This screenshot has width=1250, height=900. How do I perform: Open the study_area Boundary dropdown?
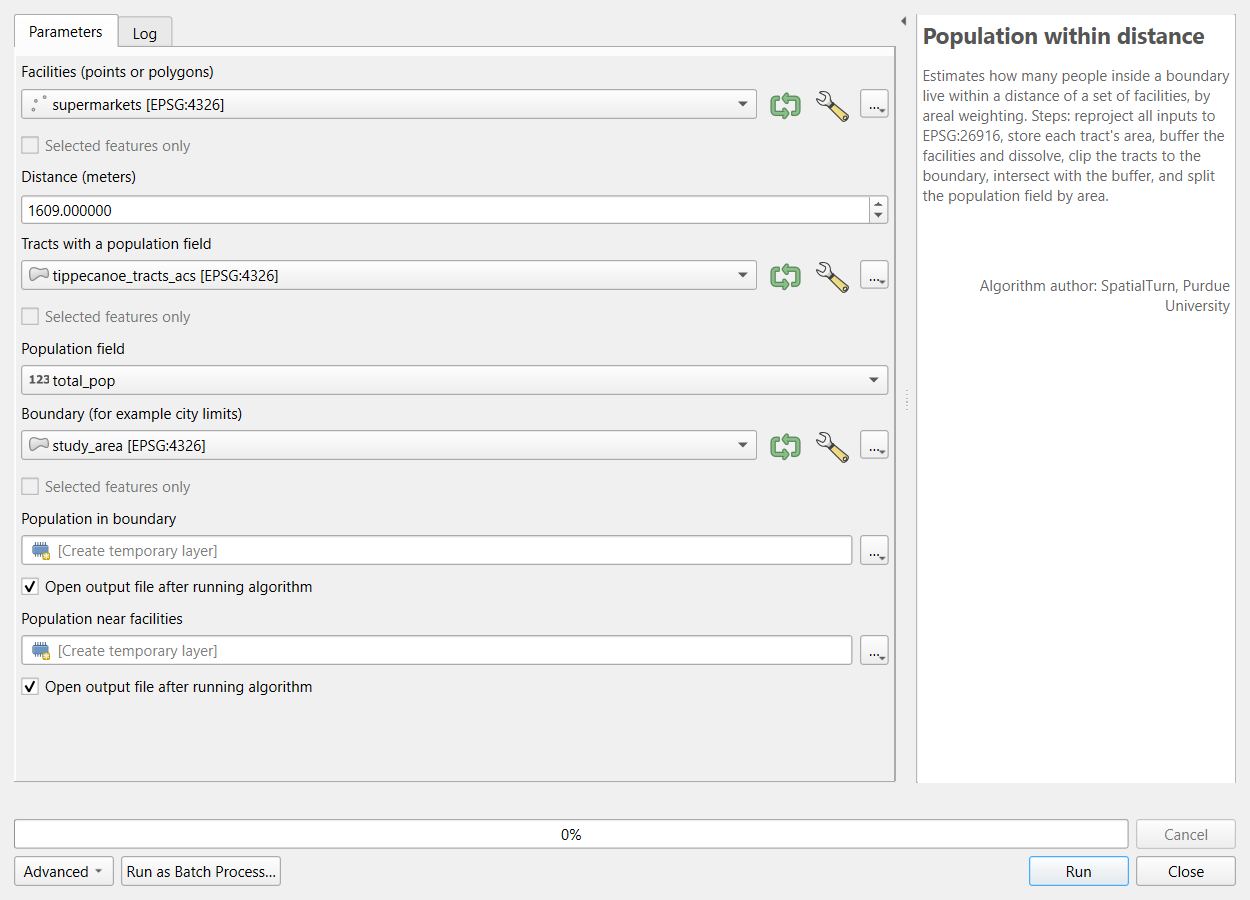tap(389, 446)
